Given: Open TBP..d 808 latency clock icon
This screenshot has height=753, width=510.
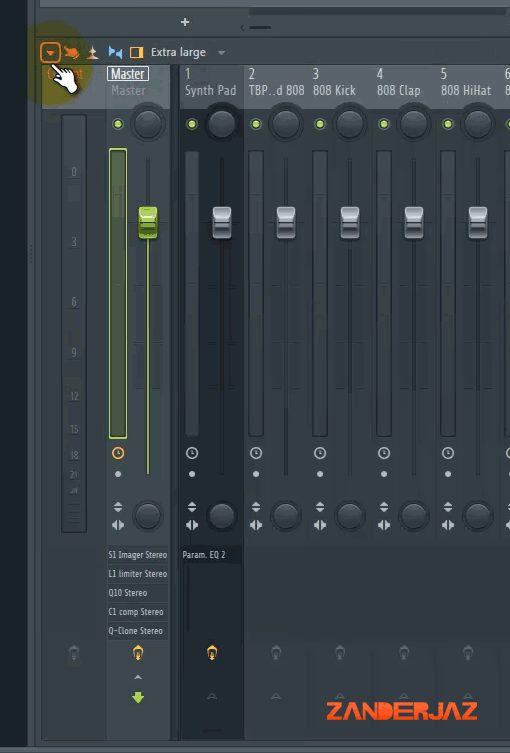Looking at the screenshot, I should (256, 453).
